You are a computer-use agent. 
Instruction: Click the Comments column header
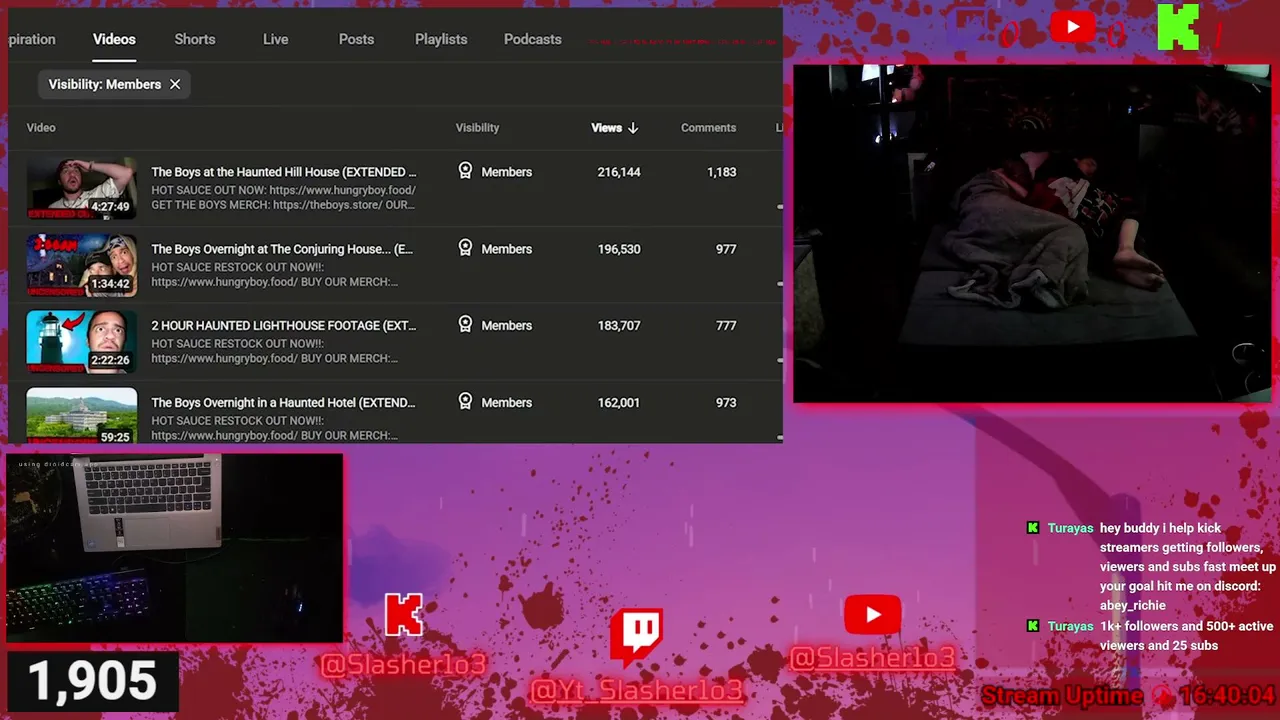pyautogui.click(x=708, y=128)
